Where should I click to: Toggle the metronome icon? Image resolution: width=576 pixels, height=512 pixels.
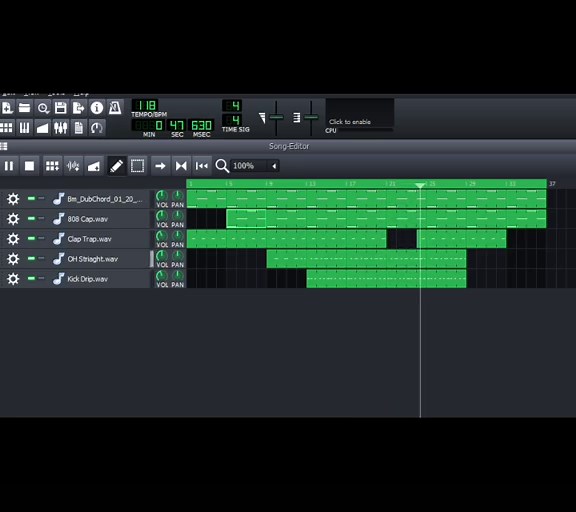(x=115, y=108)
